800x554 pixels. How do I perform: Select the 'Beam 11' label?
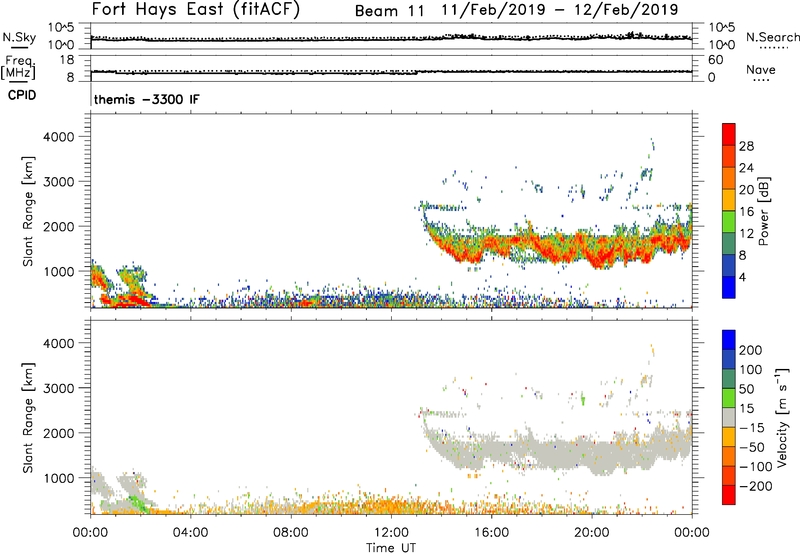(390, 11)
